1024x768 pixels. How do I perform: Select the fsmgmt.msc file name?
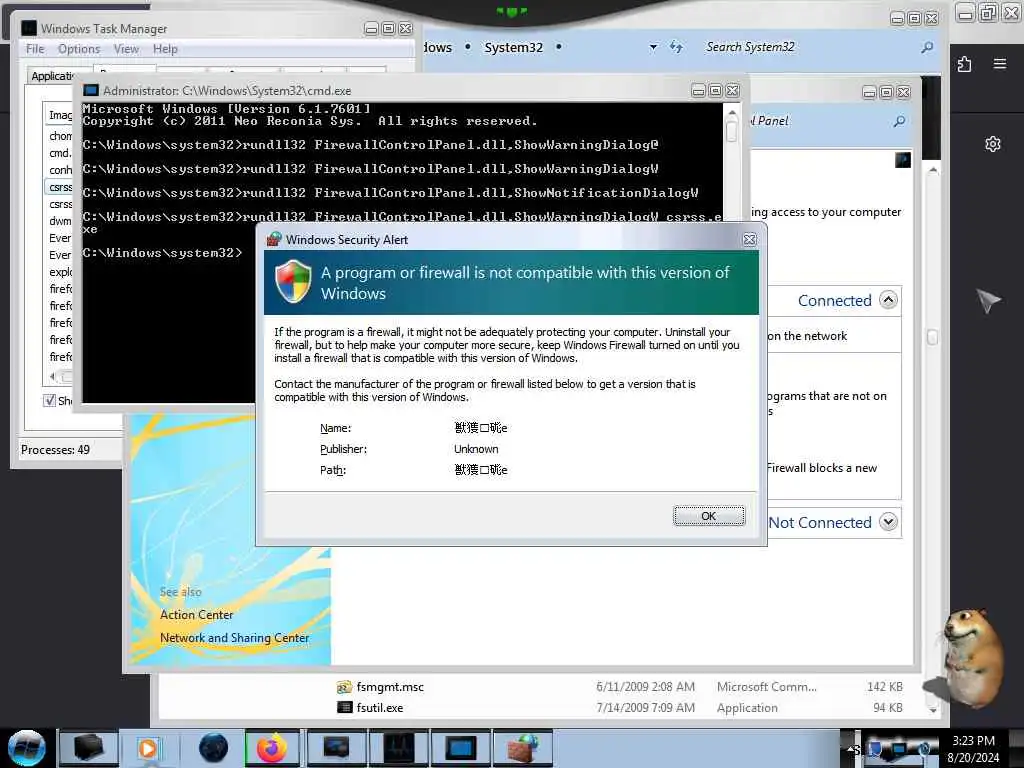(390, 686)
